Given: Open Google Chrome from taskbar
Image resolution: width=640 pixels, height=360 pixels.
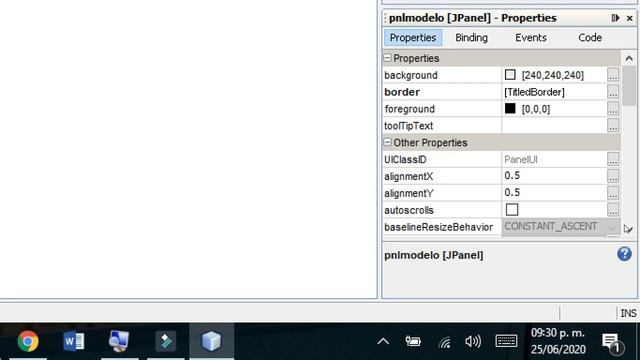Looking at the screenshot, I should pyautogui.click(x=28, y=341).
